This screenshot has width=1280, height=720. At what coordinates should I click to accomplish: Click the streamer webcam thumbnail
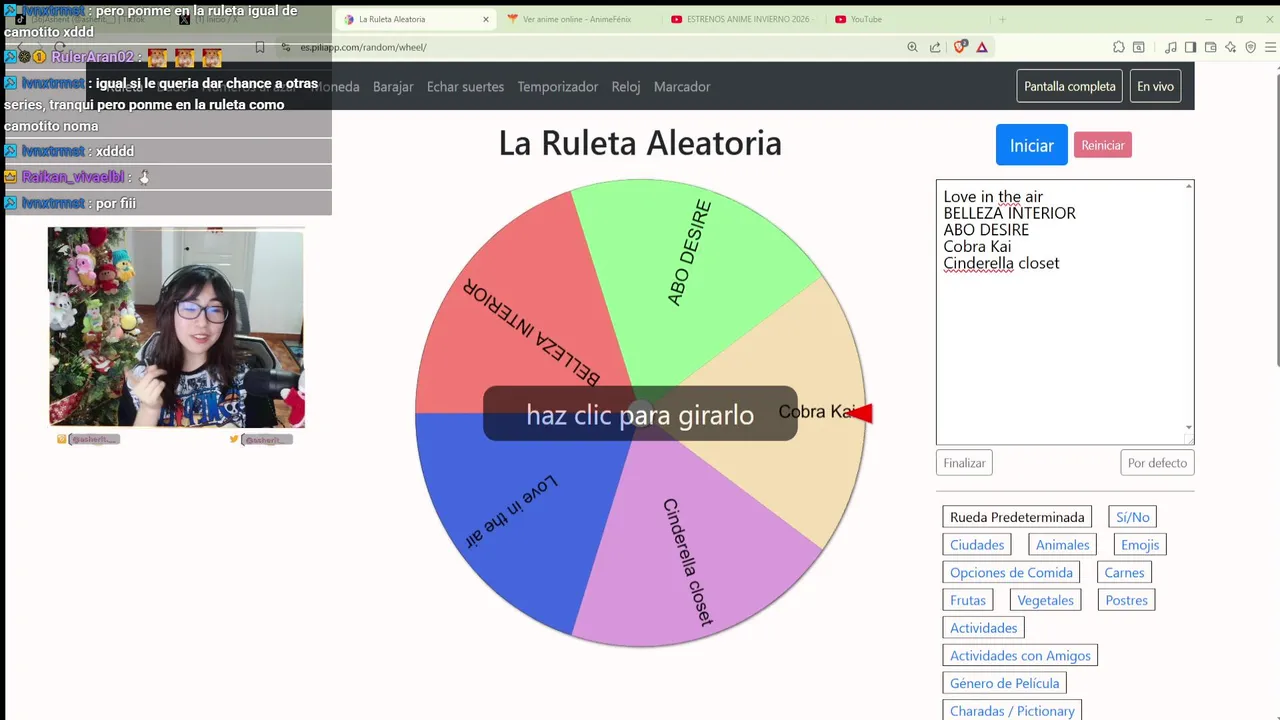[176, 327]
